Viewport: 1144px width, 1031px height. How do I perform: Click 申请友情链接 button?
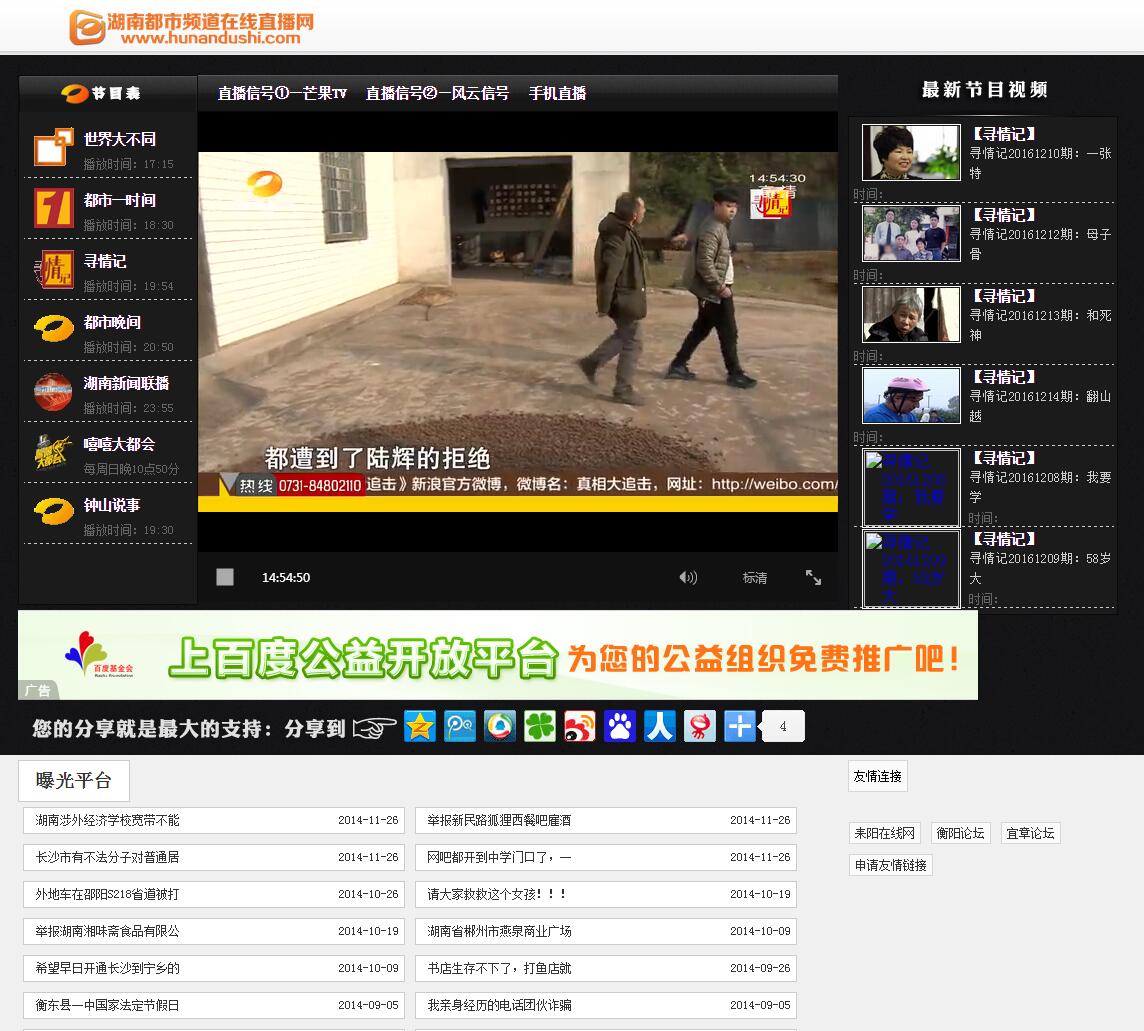(891, 865)
